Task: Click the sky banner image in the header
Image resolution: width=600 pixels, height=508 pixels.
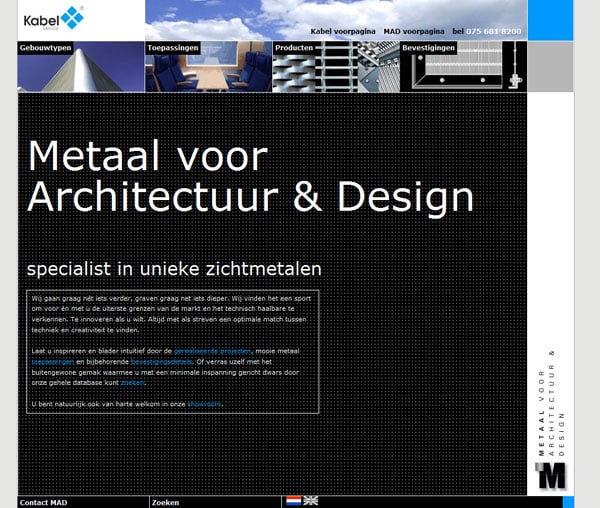Action: pyautogui.click(x=336, y=20)
